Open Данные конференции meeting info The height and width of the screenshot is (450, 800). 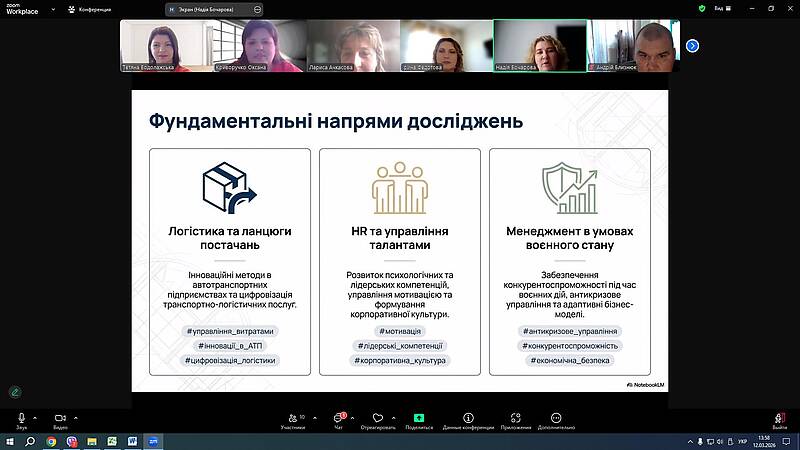(x=468, y=418)
